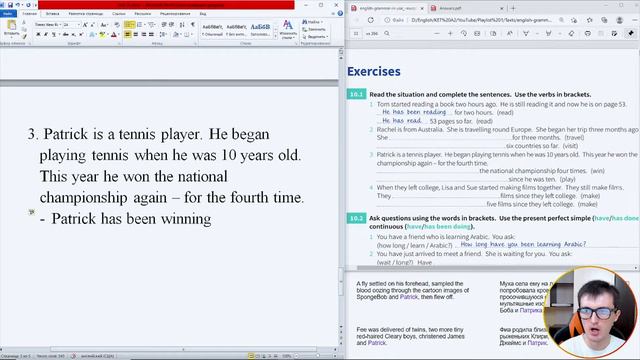
Task: Toggle Italic formatting in Word ribbon
Action: (x=46, y=34)
